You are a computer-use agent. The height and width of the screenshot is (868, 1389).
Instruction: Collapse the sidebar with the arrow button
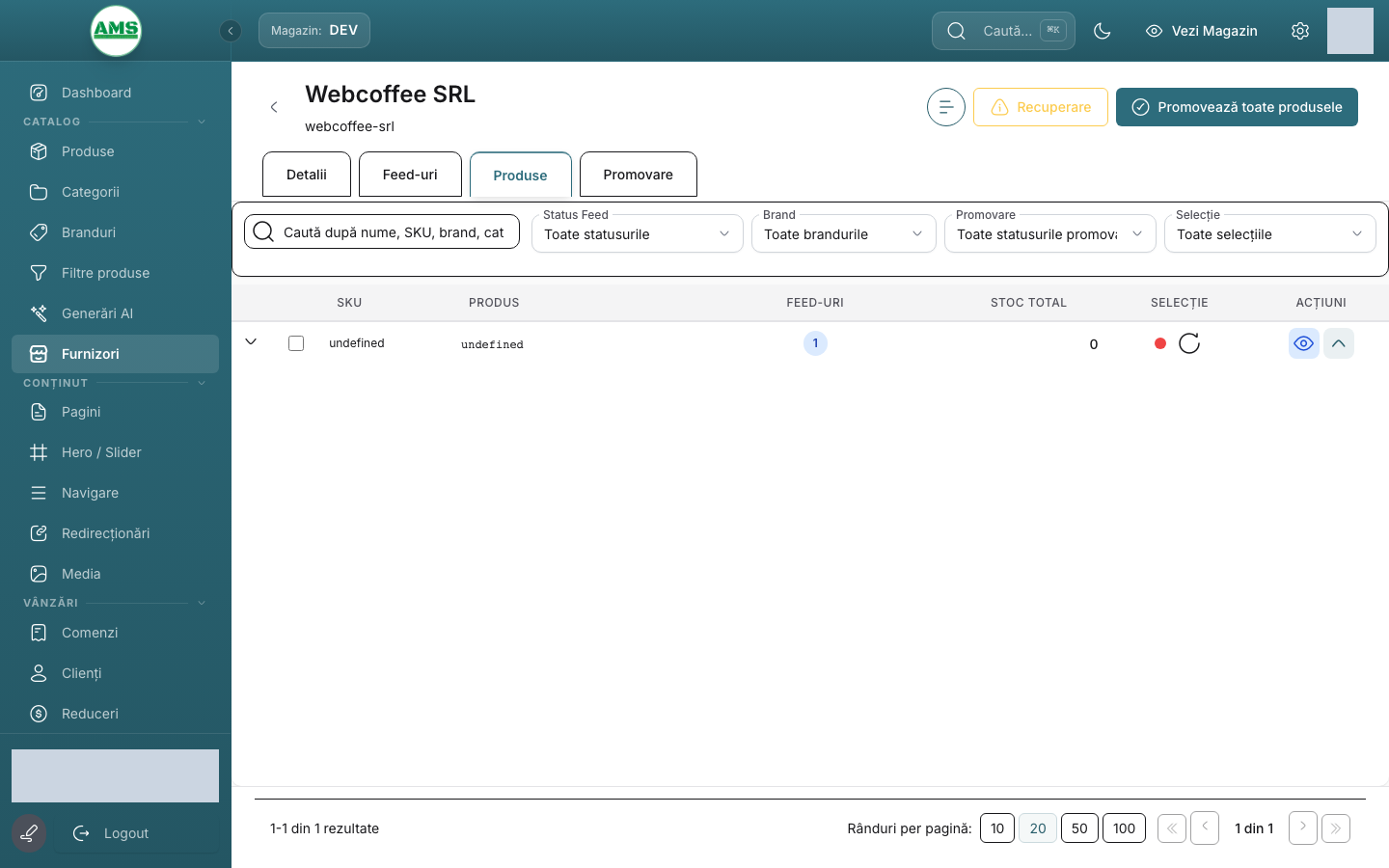(230, 31)
